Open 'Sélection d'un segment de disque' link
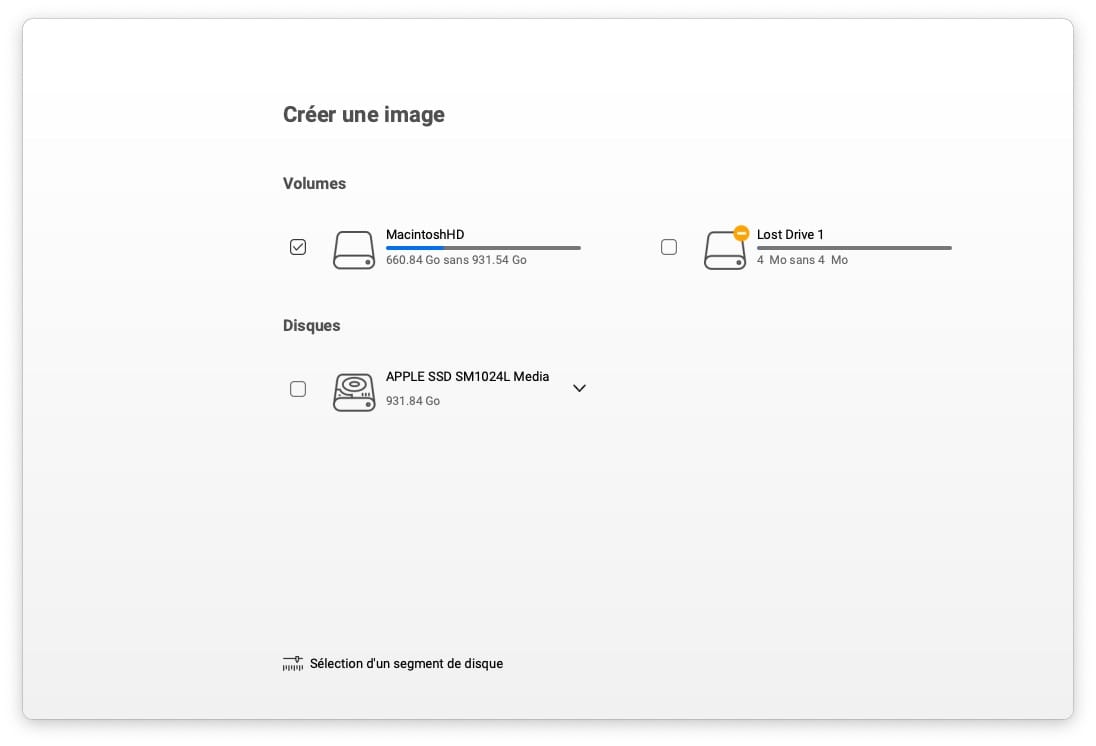This screenshot has height=746, width=1096. click(406, 664)
